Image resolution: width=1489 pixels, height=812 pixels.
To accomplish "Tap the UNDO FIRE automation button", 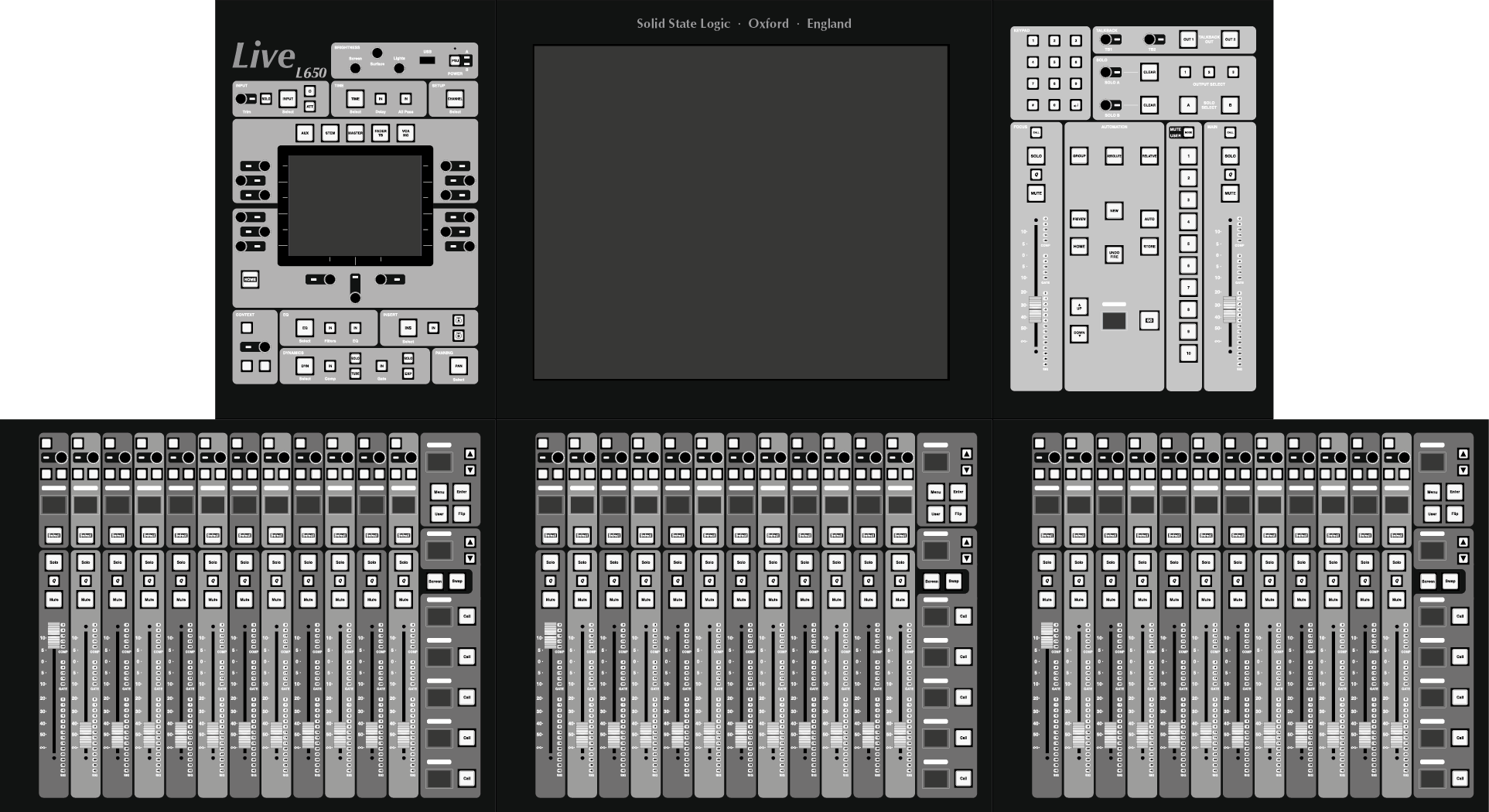I will point(1114,254).
